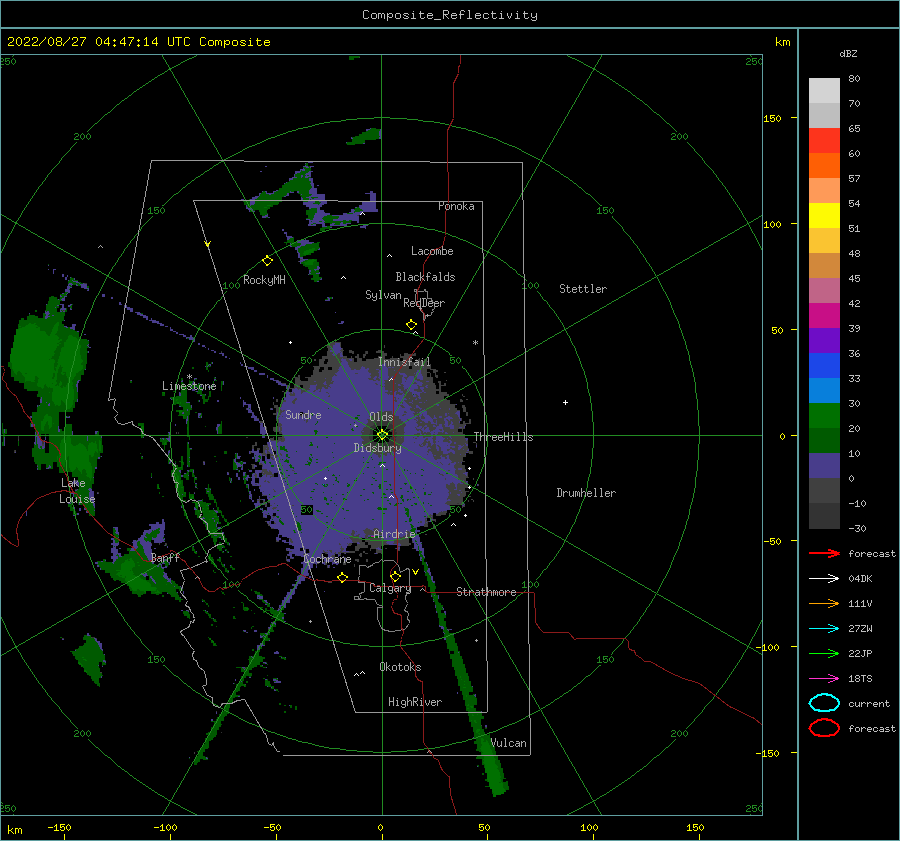The height and width of the screenshot is (841, 900).
Task: Click the white plus marker north of Drumheller
Action: (565, 402)
